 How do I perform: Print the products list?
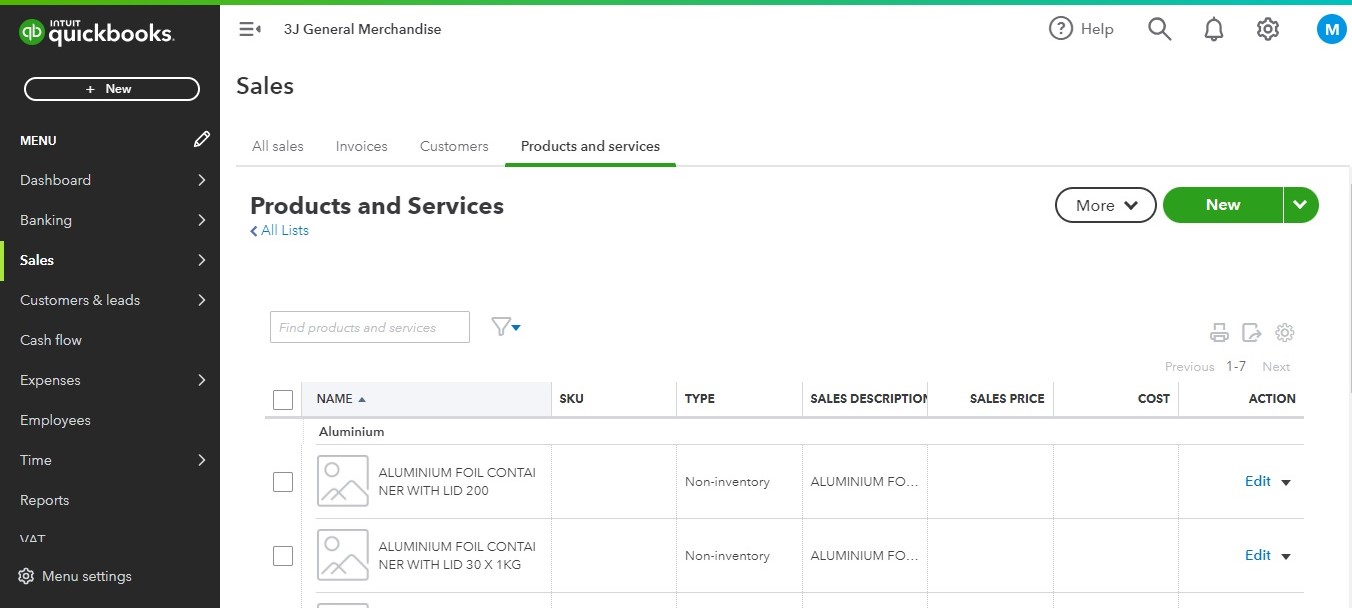point(1219,333)
